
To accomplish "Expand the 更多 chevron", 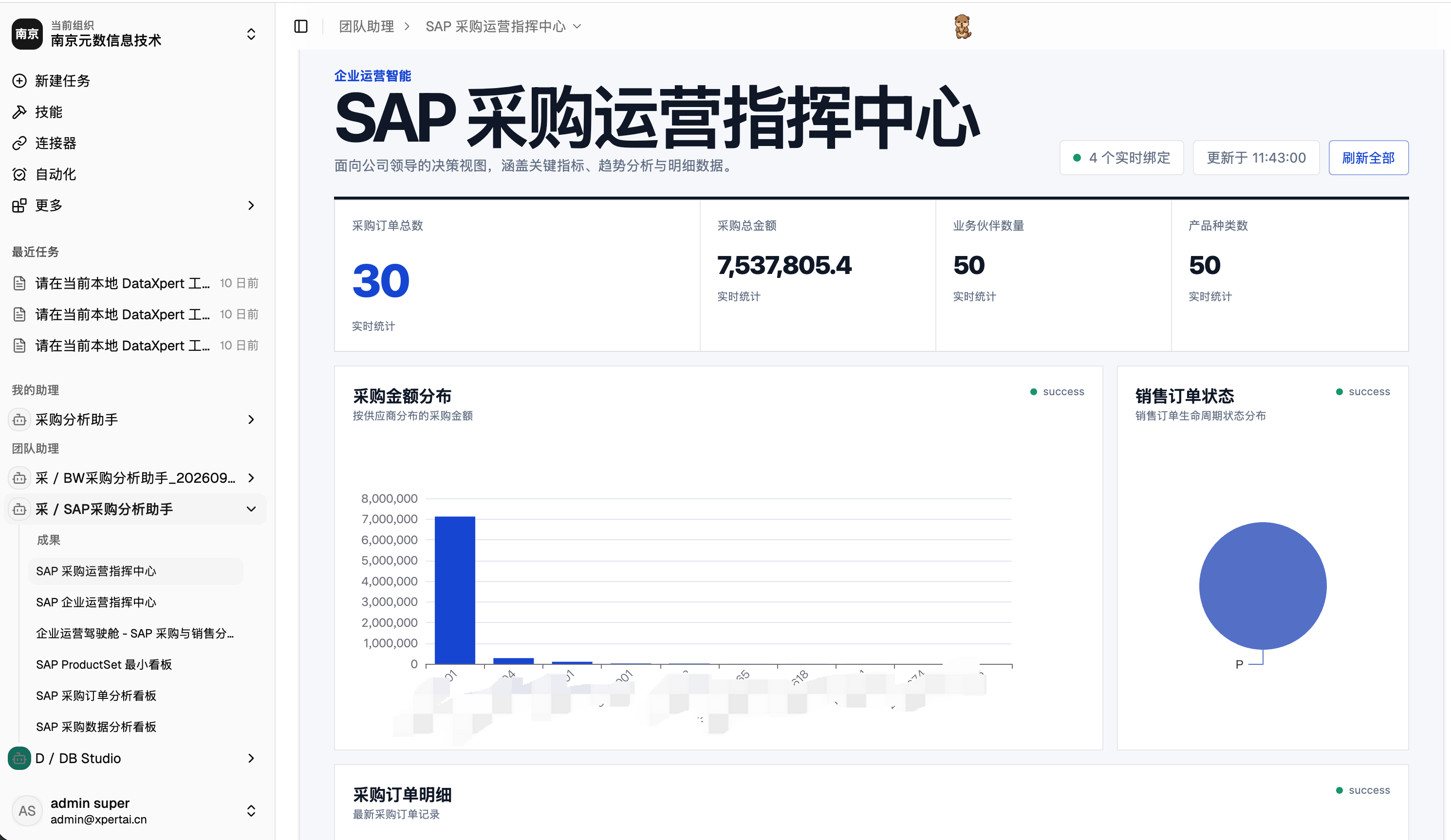I will (251, 205).
